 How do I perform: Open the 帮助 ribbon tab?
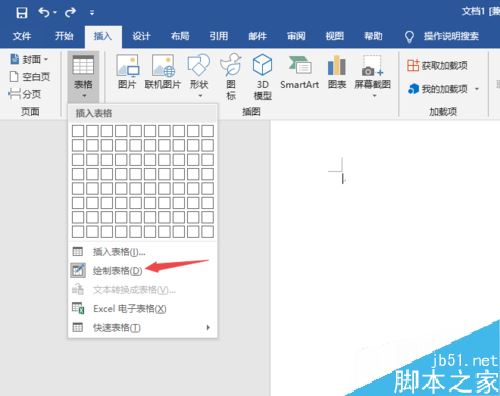(x=373, y=36)
